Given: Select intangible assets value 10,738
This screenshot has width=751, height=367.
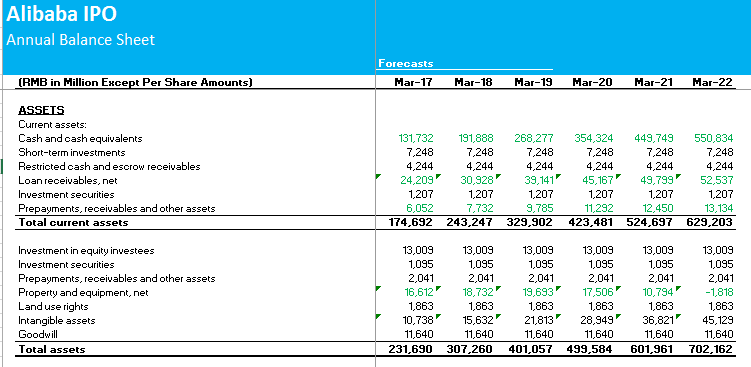Looking at the screenshot, I should 418,321.
